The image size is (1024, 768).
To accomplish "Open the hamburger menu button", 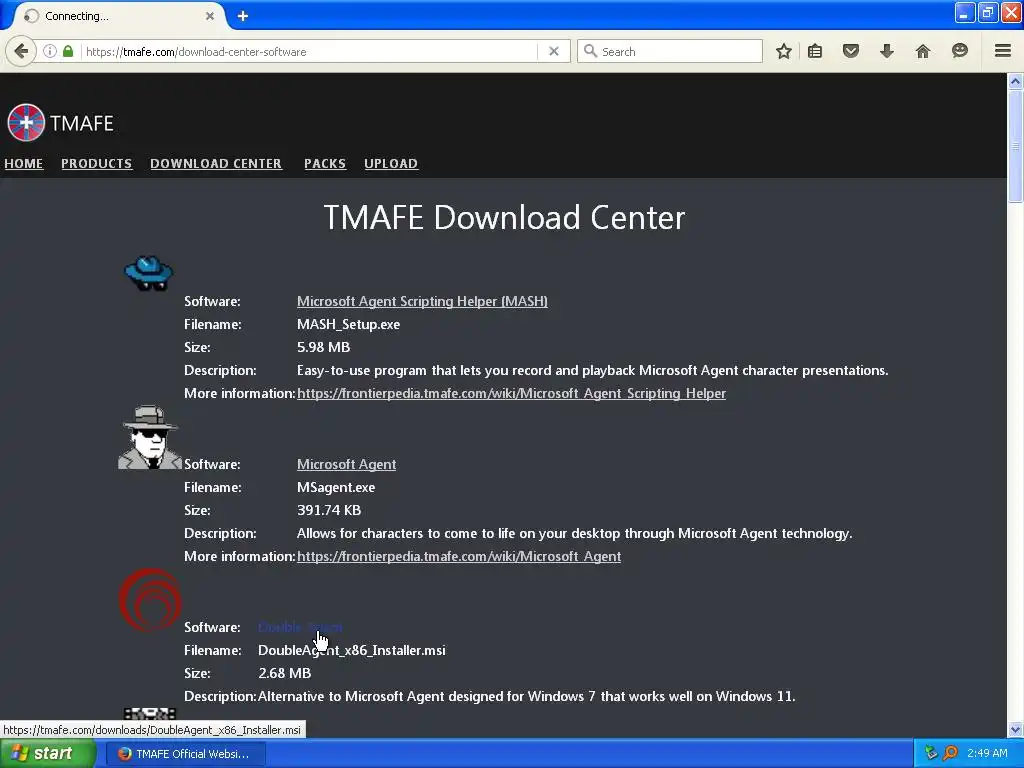I will [x=1003, y=51].
